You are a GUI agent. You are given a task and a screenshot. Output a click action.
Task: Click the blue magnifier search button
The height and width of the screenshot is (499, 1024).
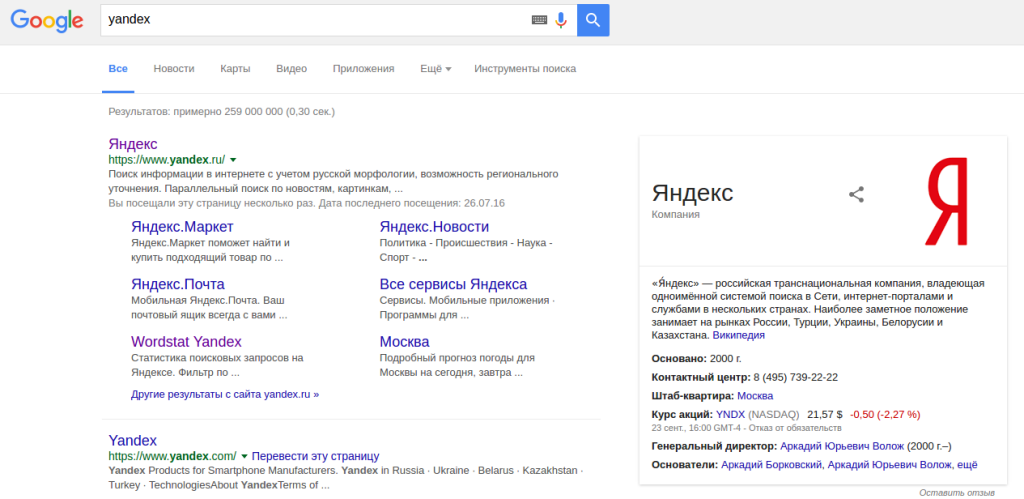click(x=593, y=20)
